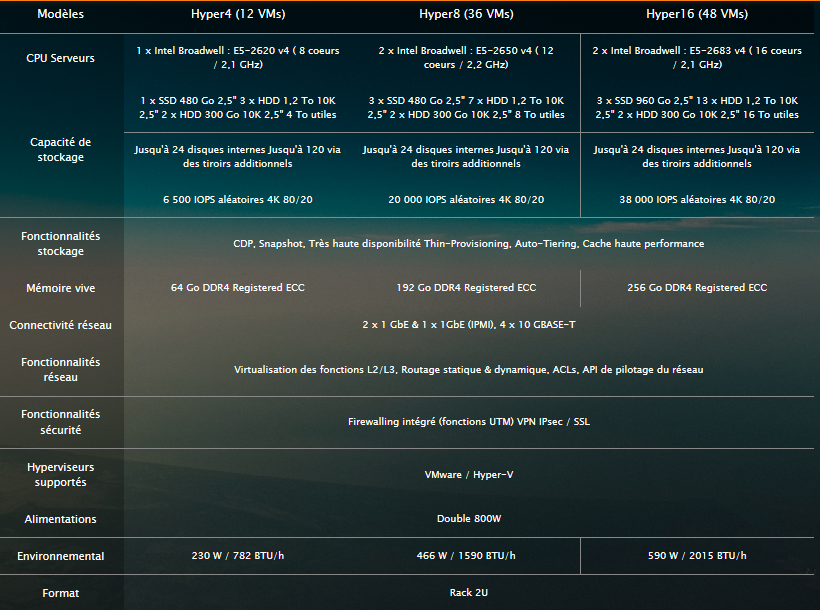Click Hyper16 'Jusqu'à 24 disques internes' cell

pos(697,156)
